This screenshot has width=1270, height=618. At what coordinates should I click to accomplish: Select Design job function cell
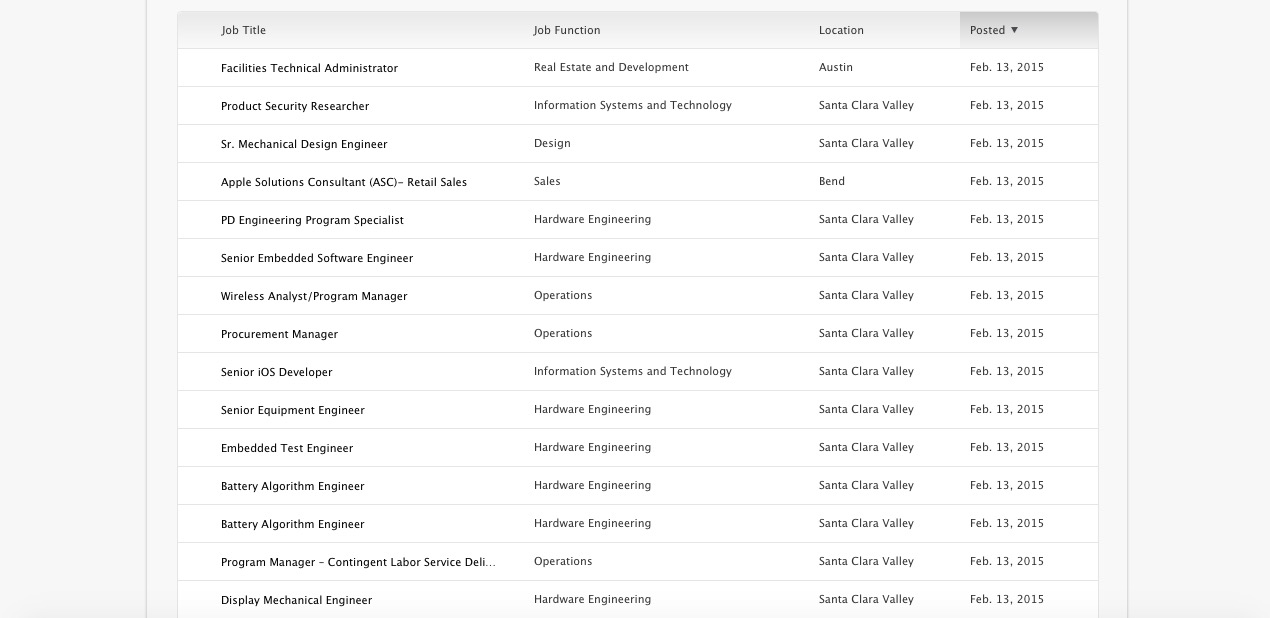point(552,143)
